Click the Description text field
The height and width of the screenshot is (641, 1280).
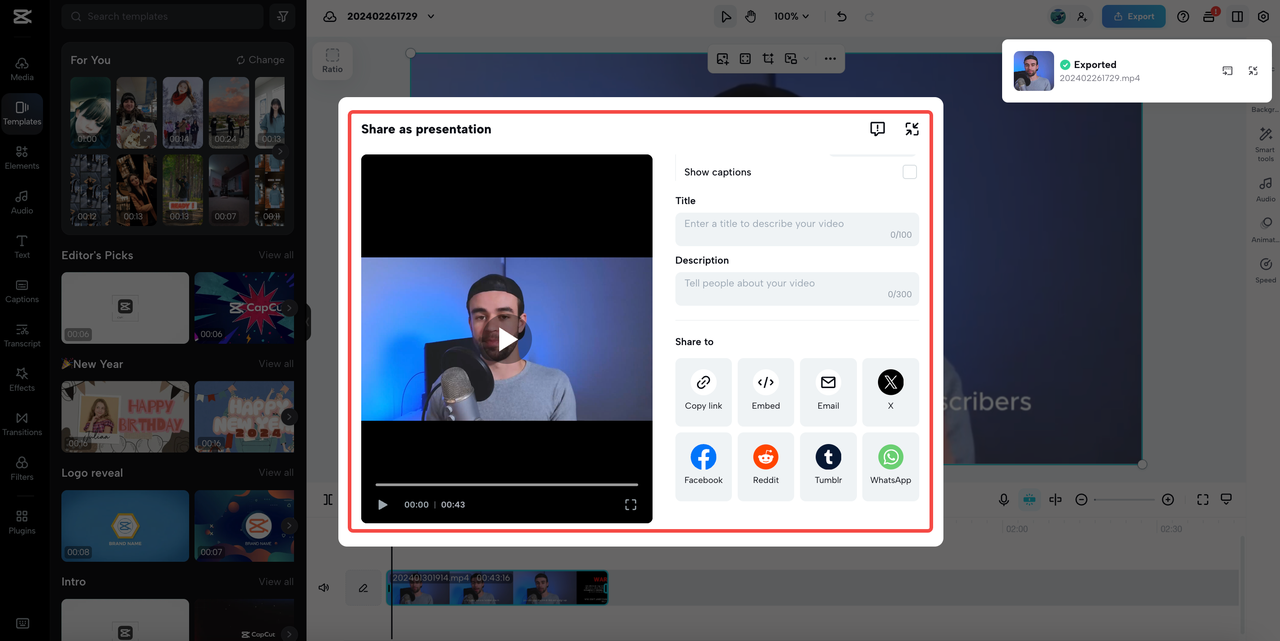[x=797, y=288]
